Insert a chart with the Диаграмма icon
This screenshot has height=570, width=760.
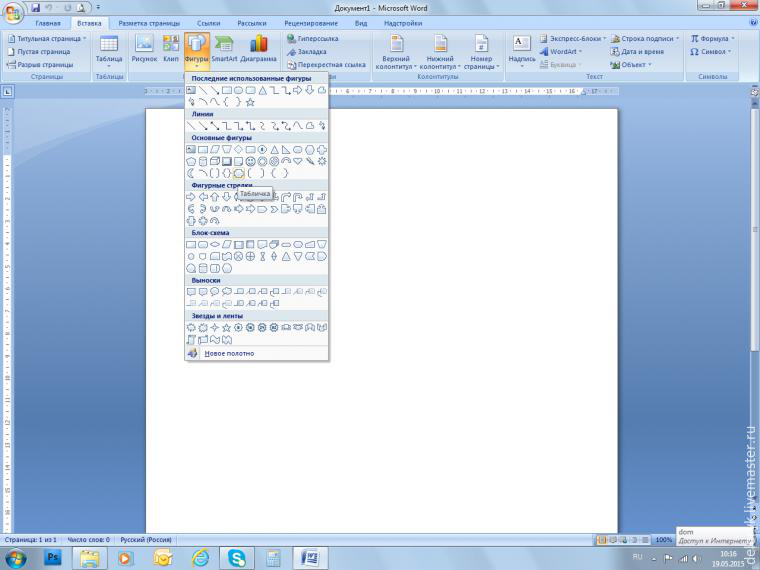[258, 48]
